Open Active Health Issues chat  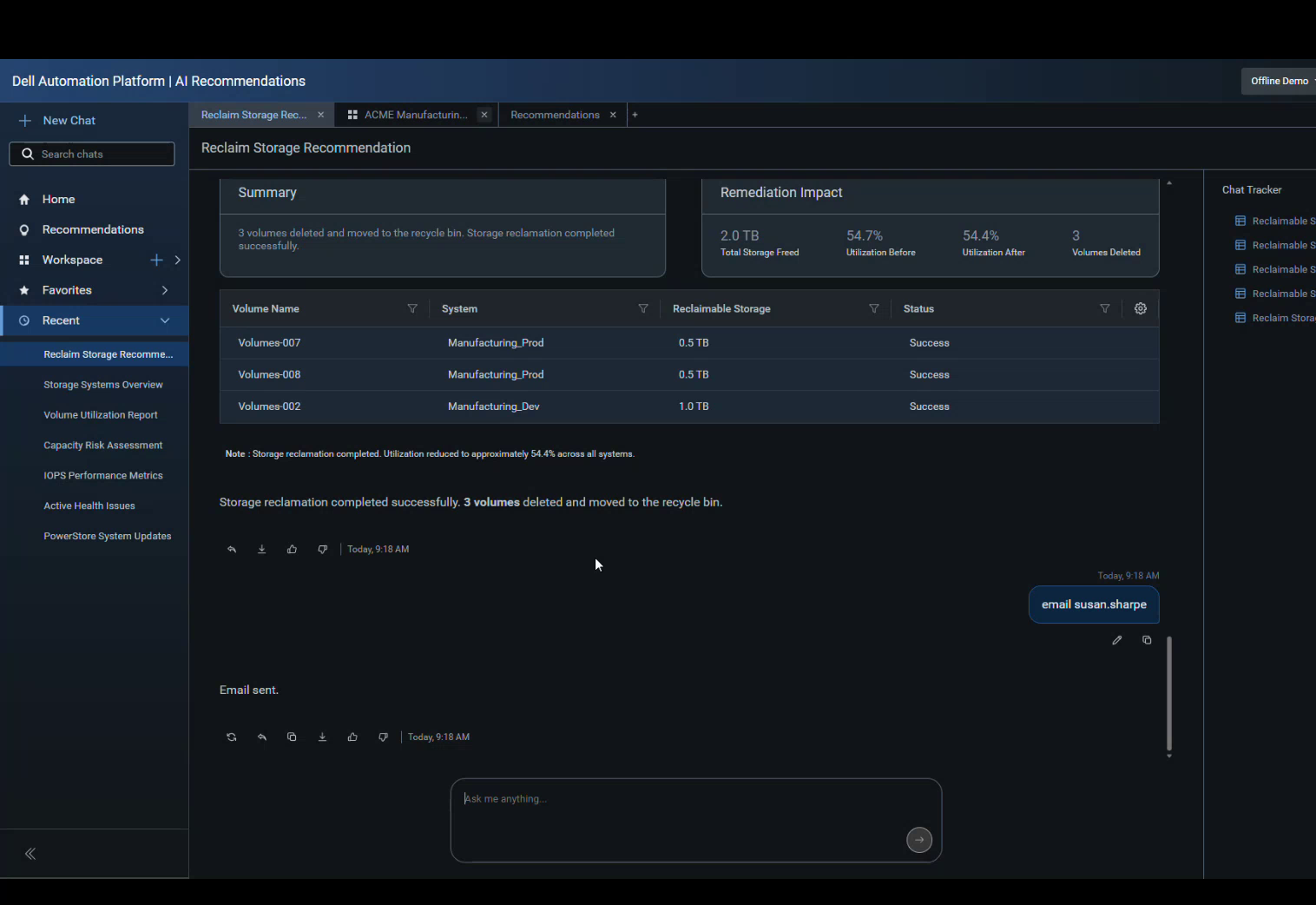pos(89,506)
